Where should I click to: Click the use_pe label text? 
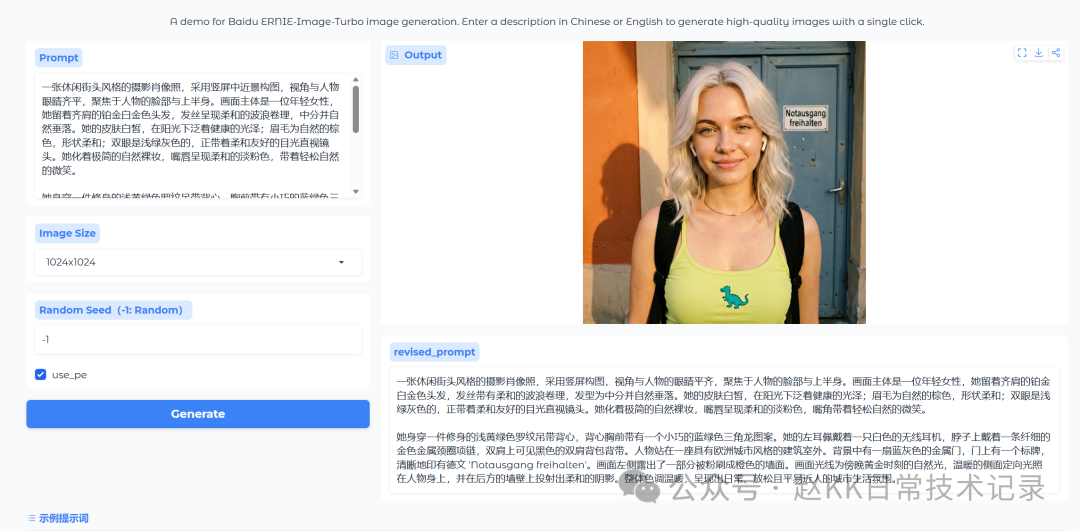[70, 375]
